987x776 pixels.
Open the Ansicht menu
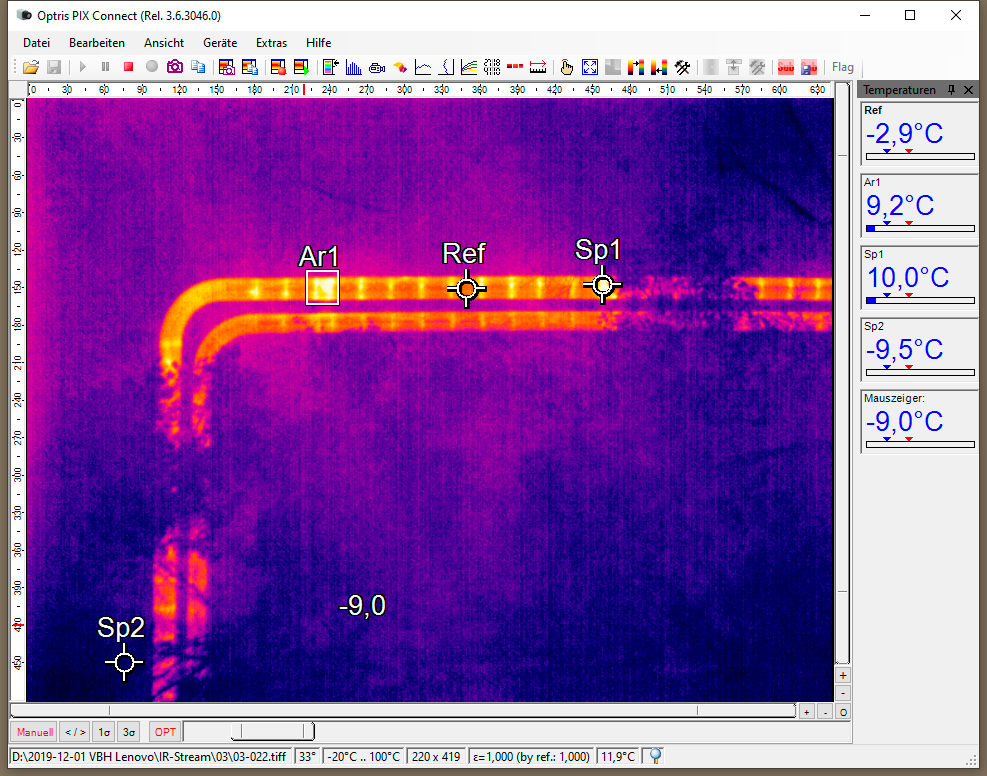pos(163,43)
